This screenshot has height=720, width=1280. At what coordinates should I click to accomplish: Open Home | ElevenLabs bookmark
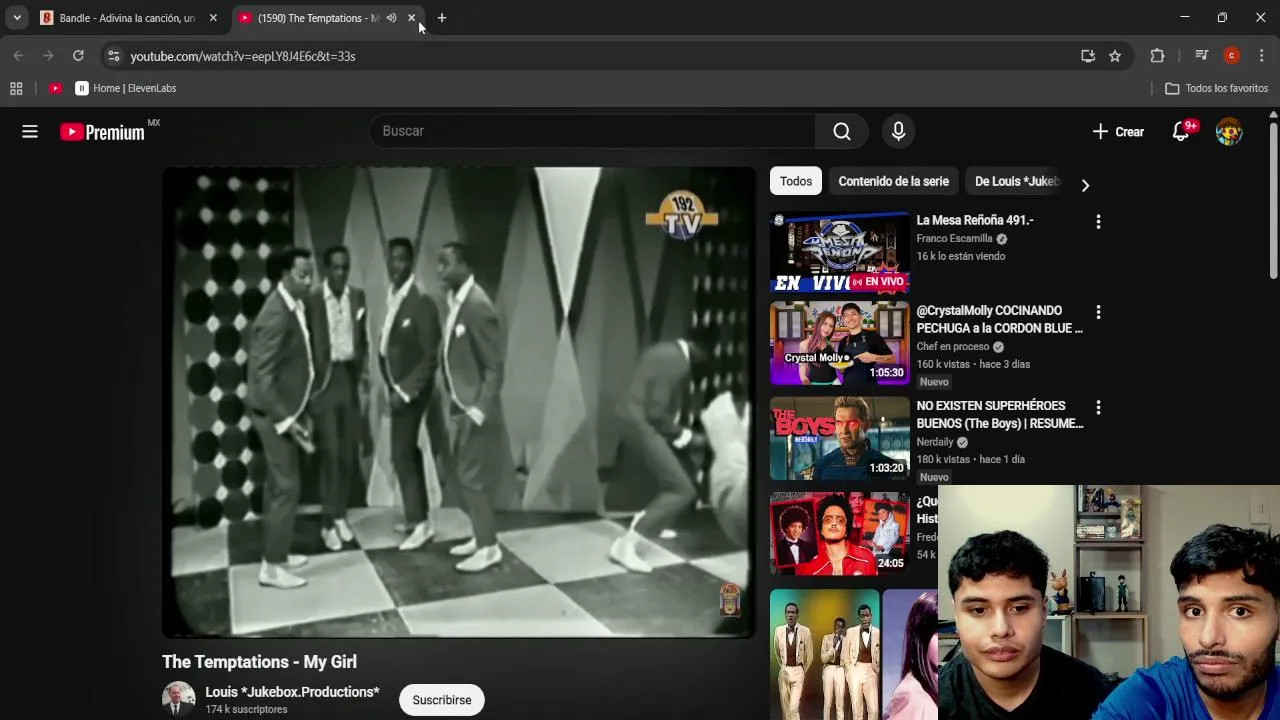pos(126,88)
